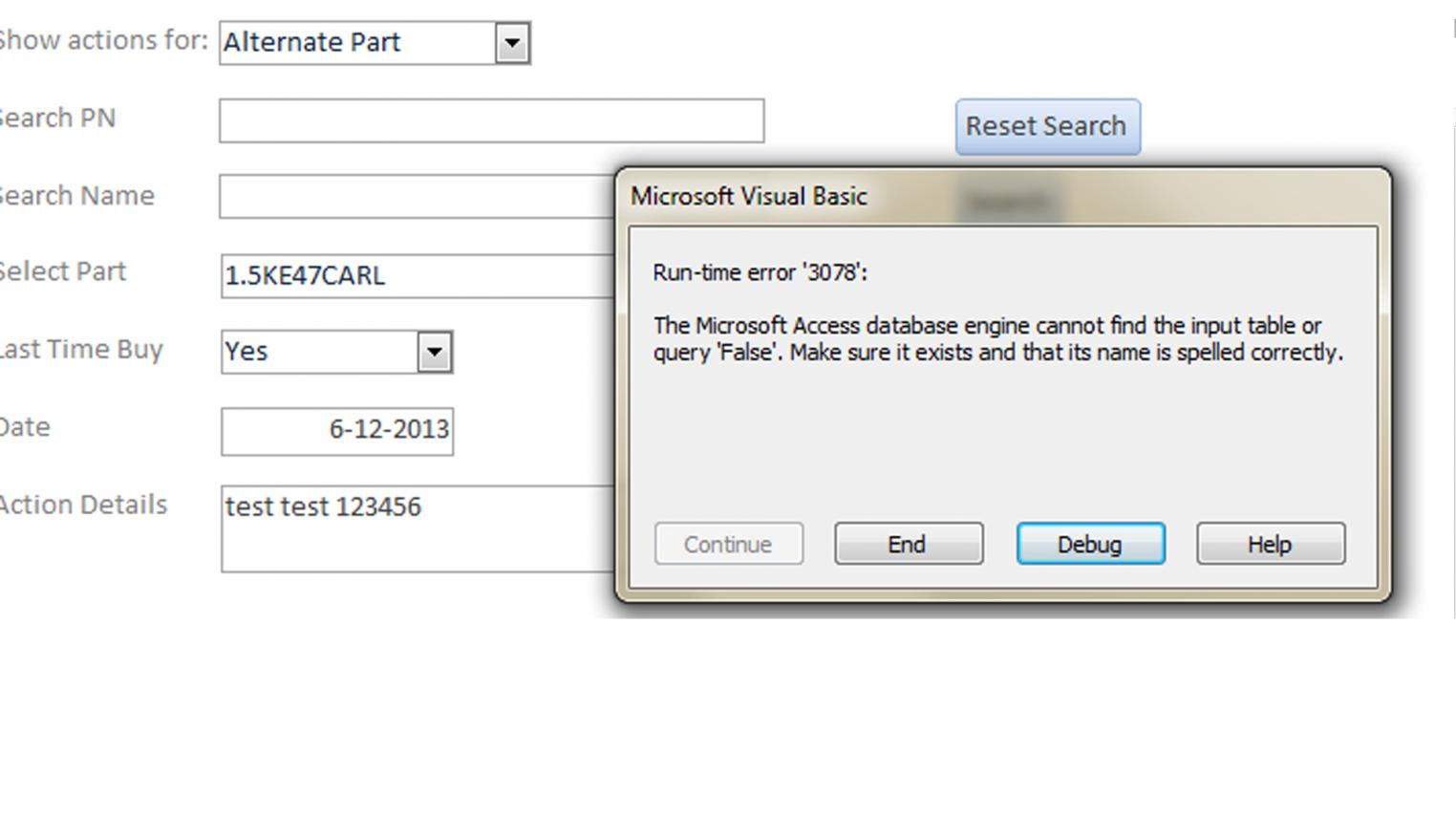Click the Action Details text box
This screenshot has height=819, width=1456.
(418, 528)
